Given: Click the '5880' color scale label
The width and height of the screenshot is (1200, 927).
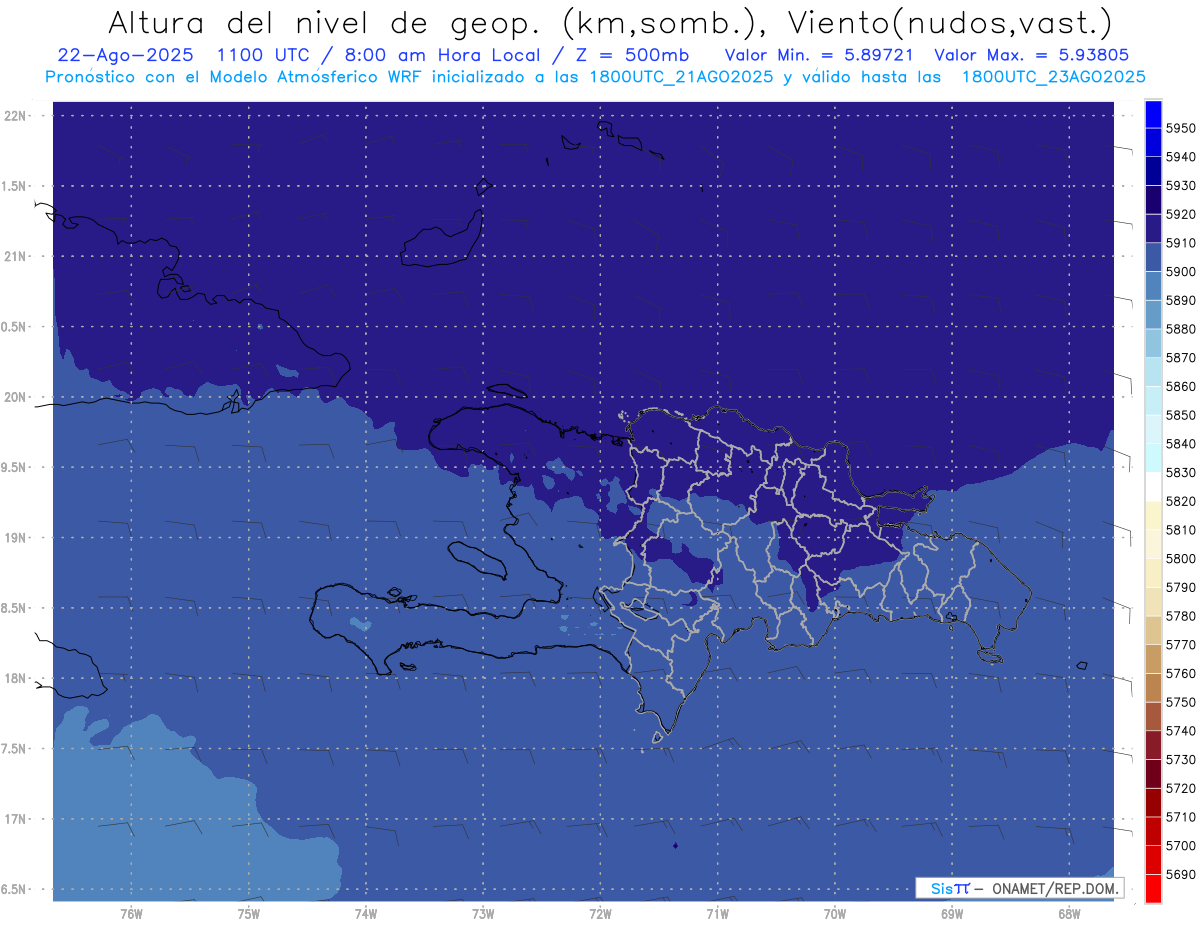Looking at the screenshot, I should 1180,329.
